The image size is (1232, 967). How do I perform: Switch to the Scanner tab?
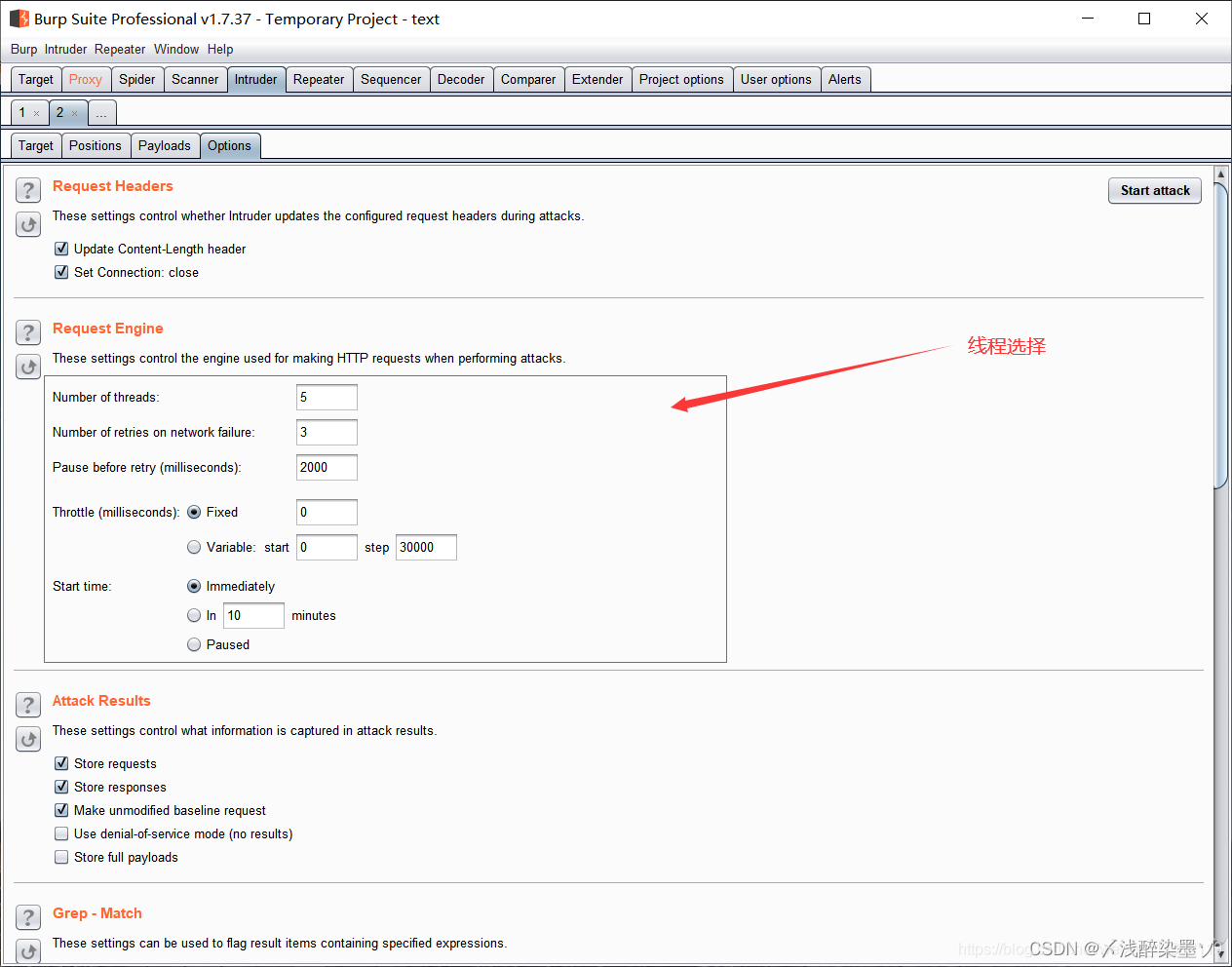pyautogui.click(x=195, y=80)
